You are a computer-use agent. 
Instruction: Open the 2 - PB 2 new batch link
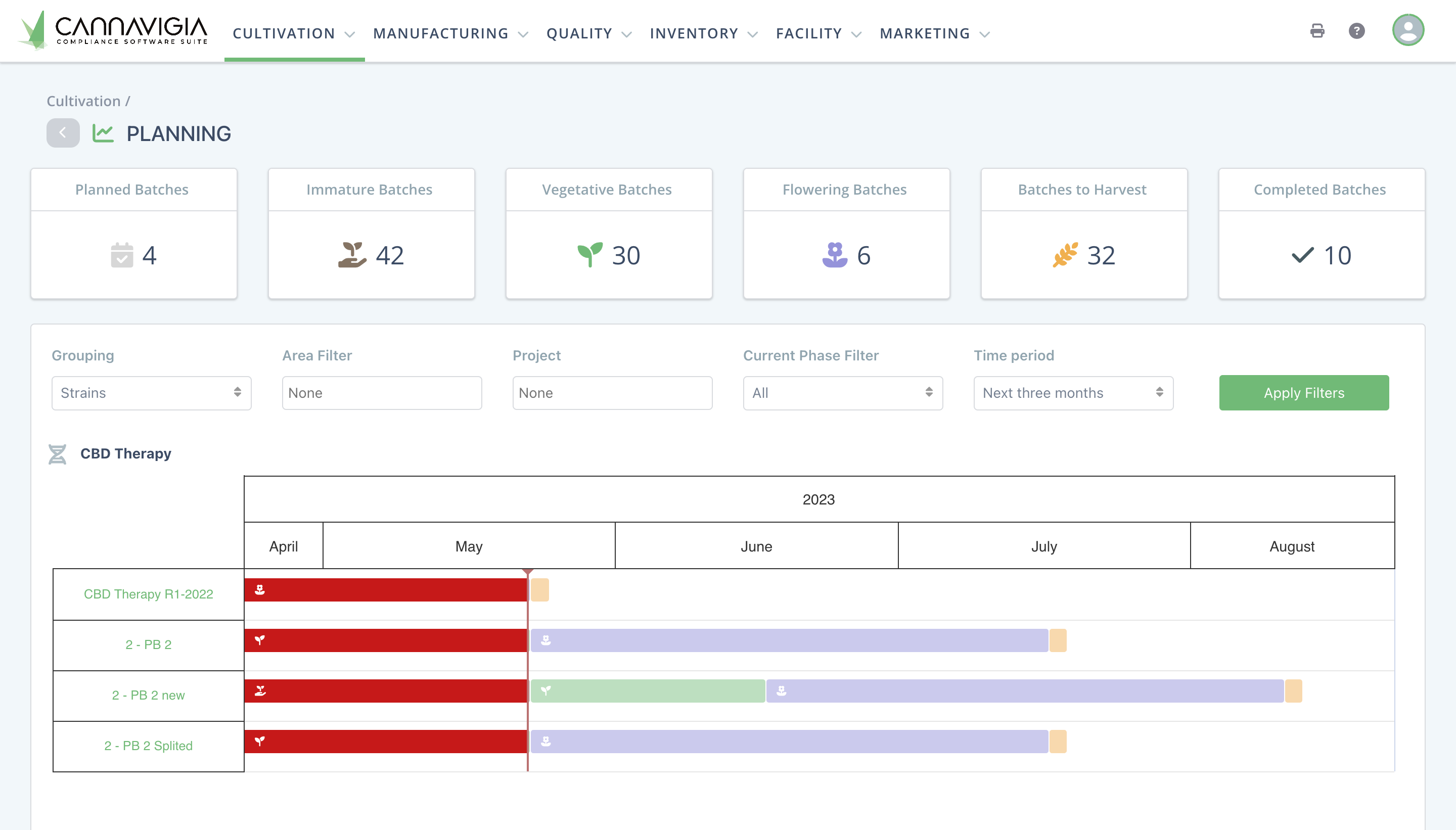pos(148,695)
